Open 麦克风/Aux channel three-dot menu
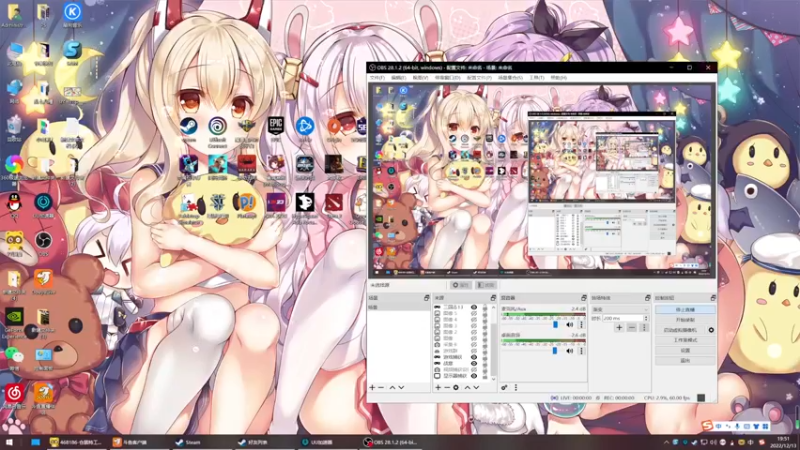 click(x=581, y=324)
